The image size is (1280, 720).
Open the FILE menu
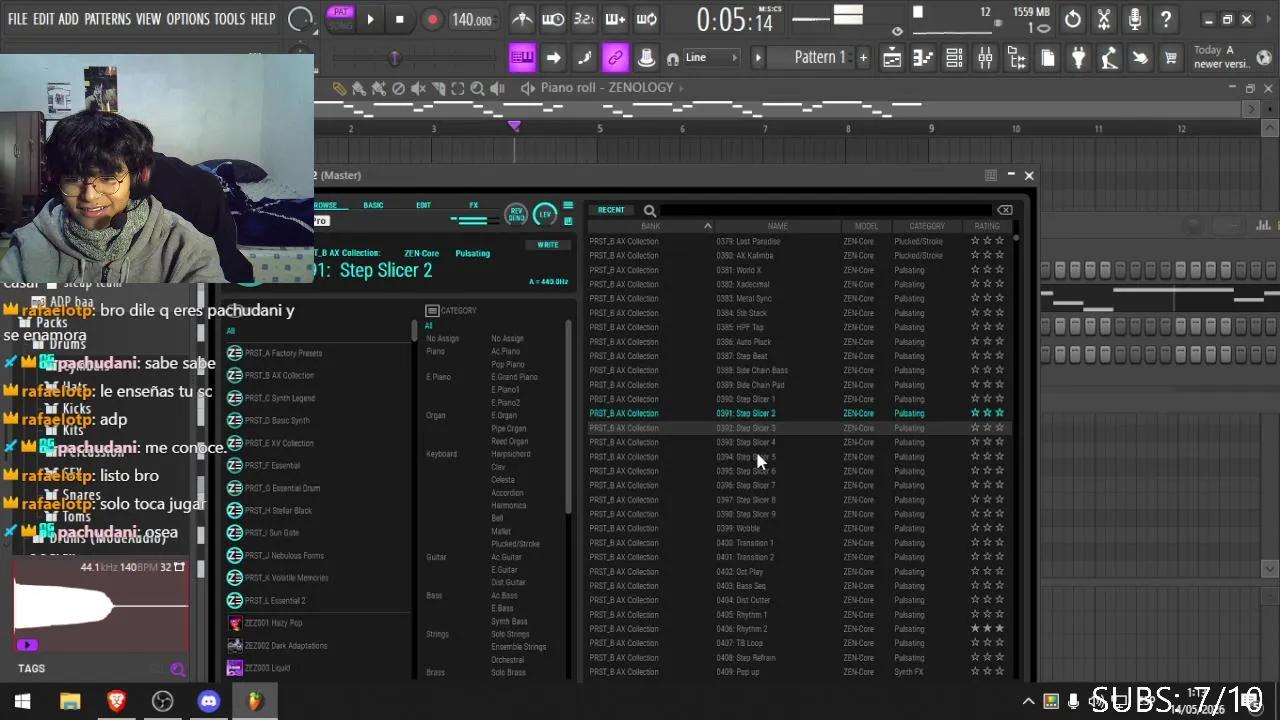coord(18,19)
